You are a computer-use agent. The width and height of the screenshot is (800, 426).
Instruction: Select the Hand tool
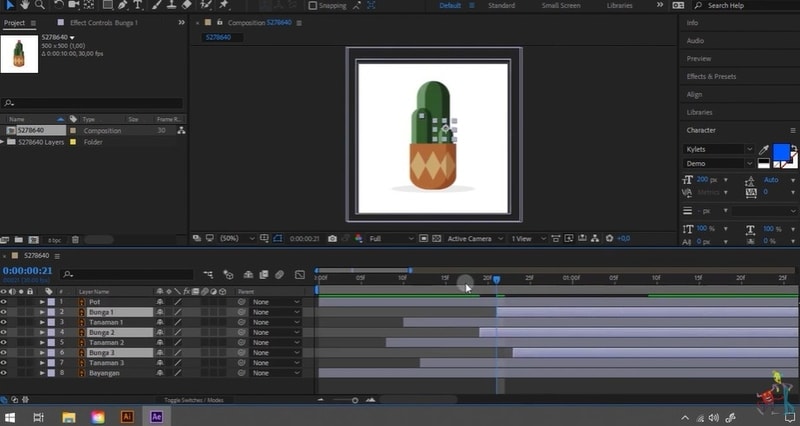tap(26, 5)
